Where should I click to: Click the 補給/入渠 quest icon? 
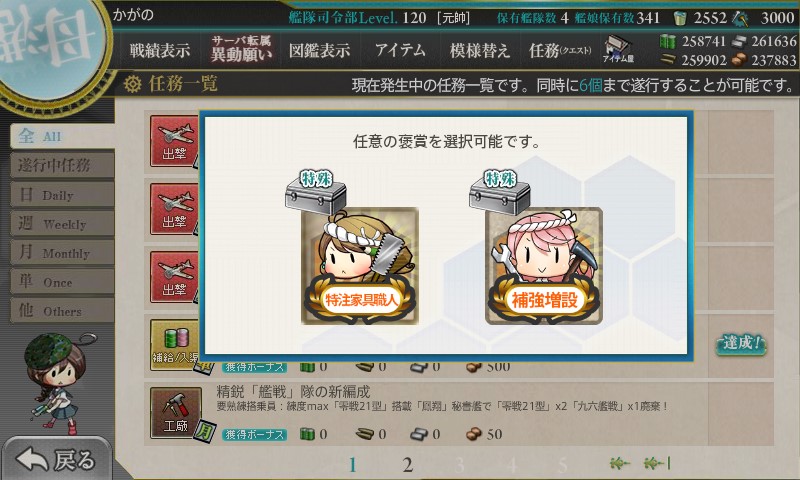(x=174, y=345)
